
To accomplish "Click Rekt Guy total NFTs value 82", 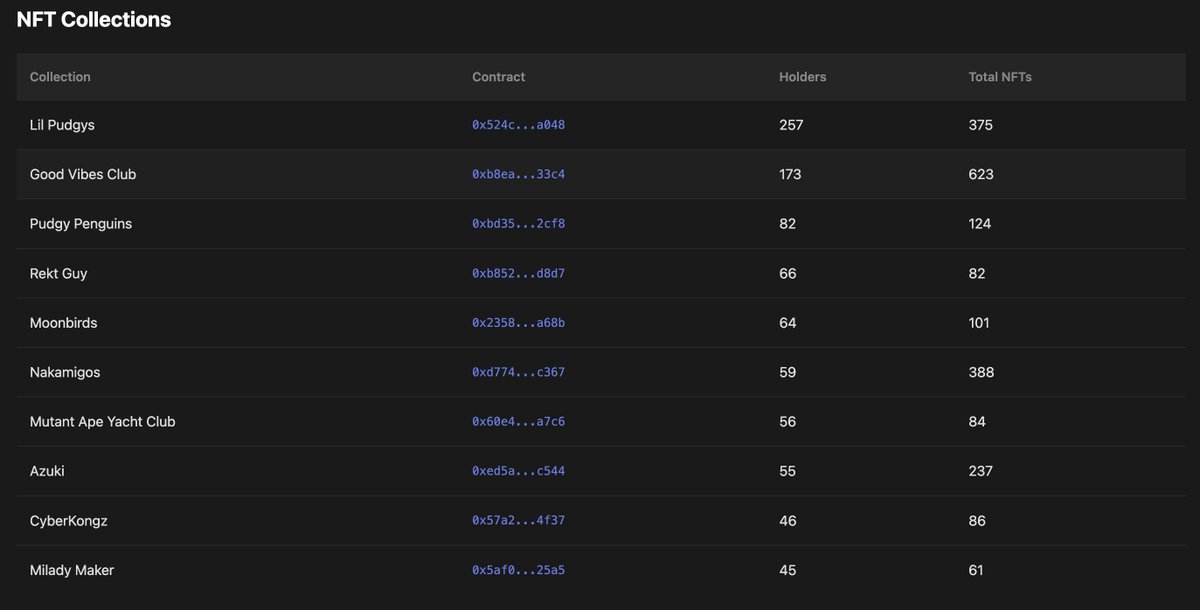I will (x=977, y=273).
